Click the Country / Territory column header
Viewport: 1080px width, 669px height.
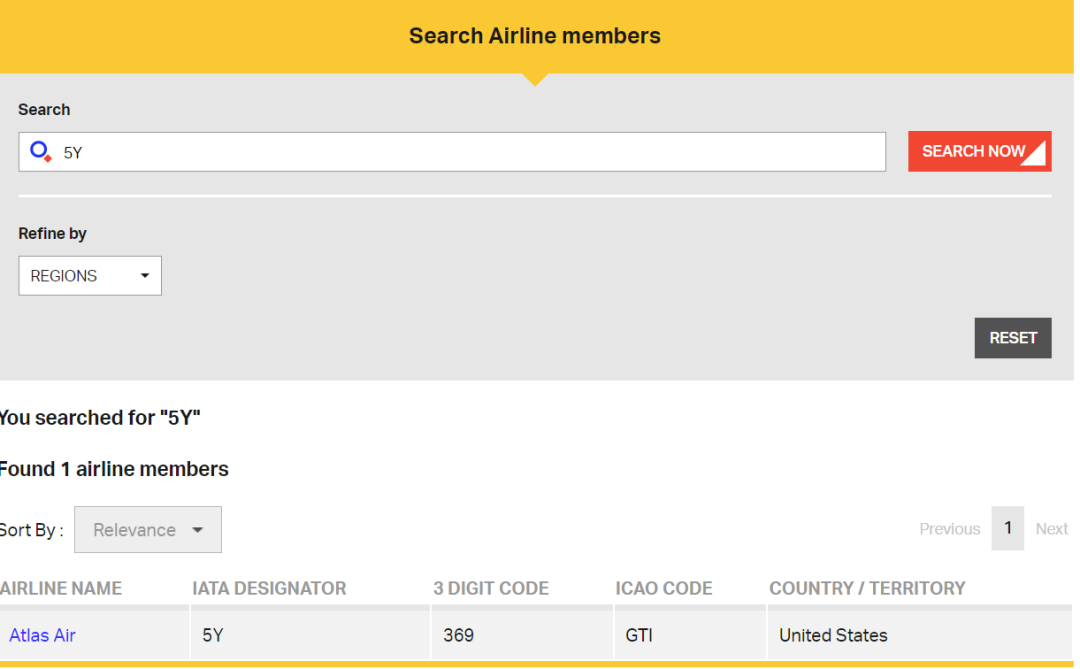point(867,589)
